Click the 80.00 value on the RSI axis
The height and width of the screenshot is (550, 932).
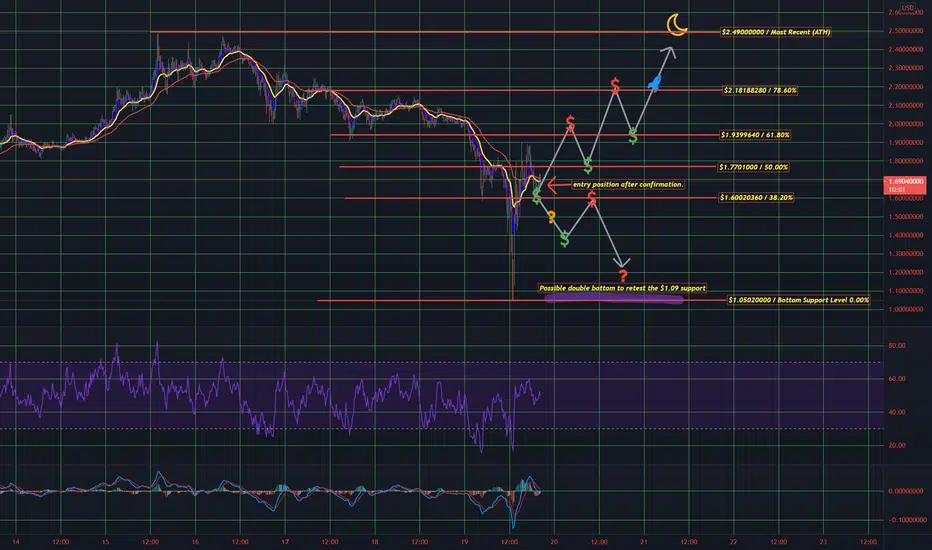(x=896, y=345)
